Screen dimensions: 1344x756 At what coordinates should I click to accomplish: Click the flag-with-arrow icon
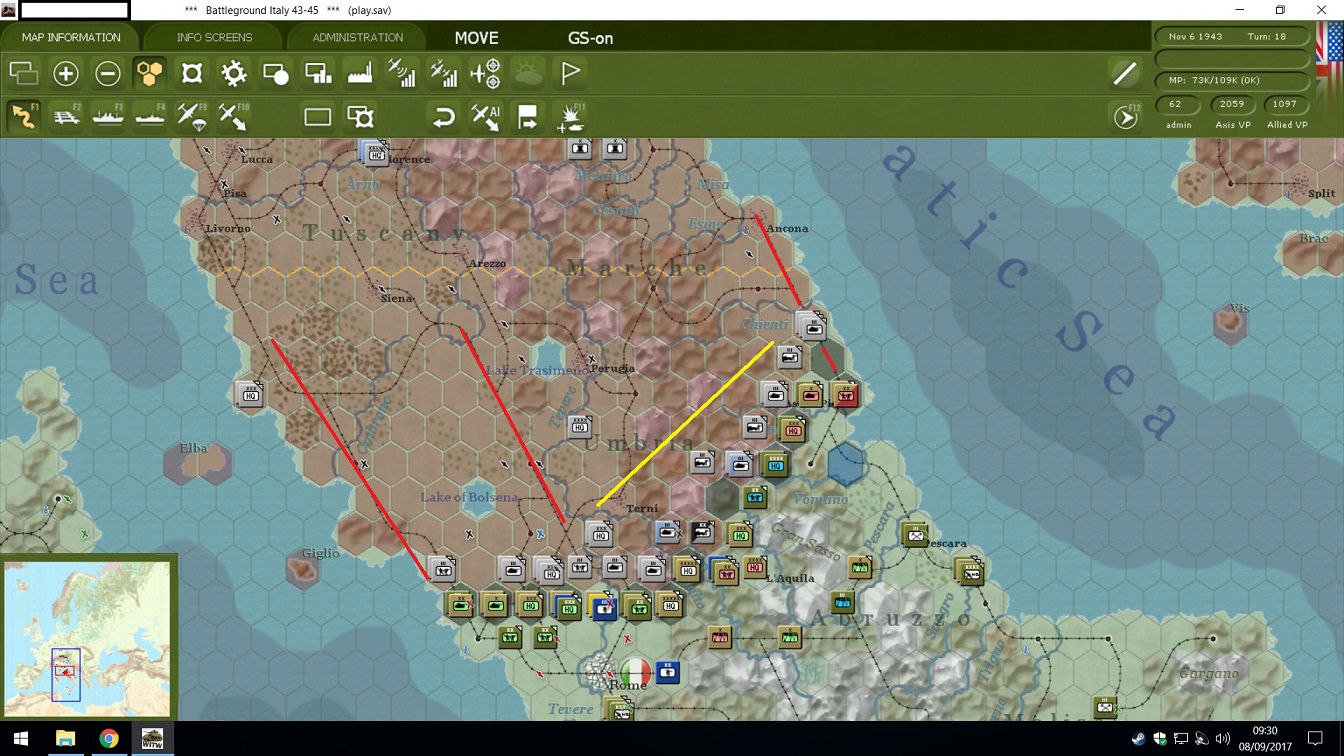528,117
